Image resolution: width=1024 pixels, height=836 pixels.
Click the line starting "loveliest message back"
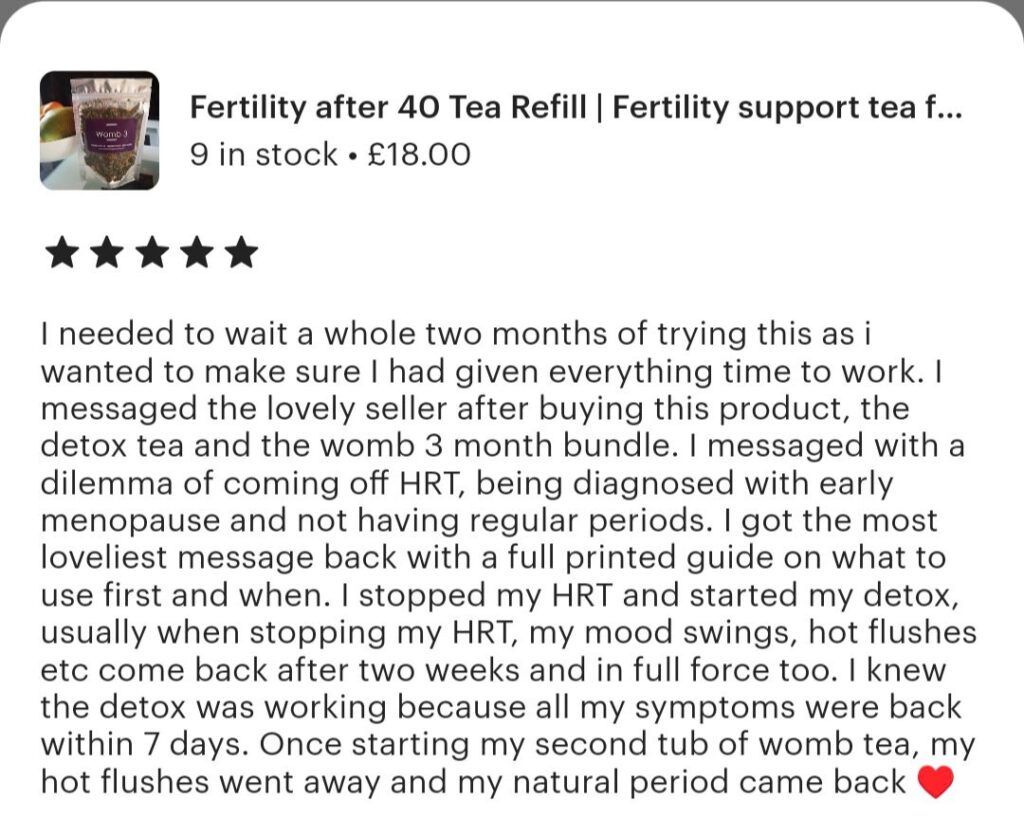493,557
